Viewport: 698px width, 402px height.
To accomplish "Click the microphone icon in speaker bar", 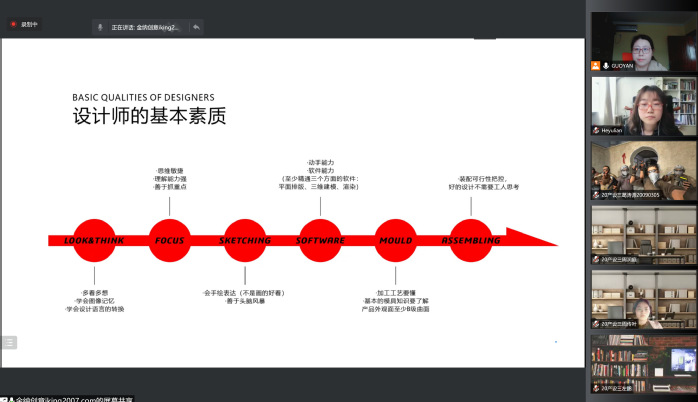I will pos(101,27).
